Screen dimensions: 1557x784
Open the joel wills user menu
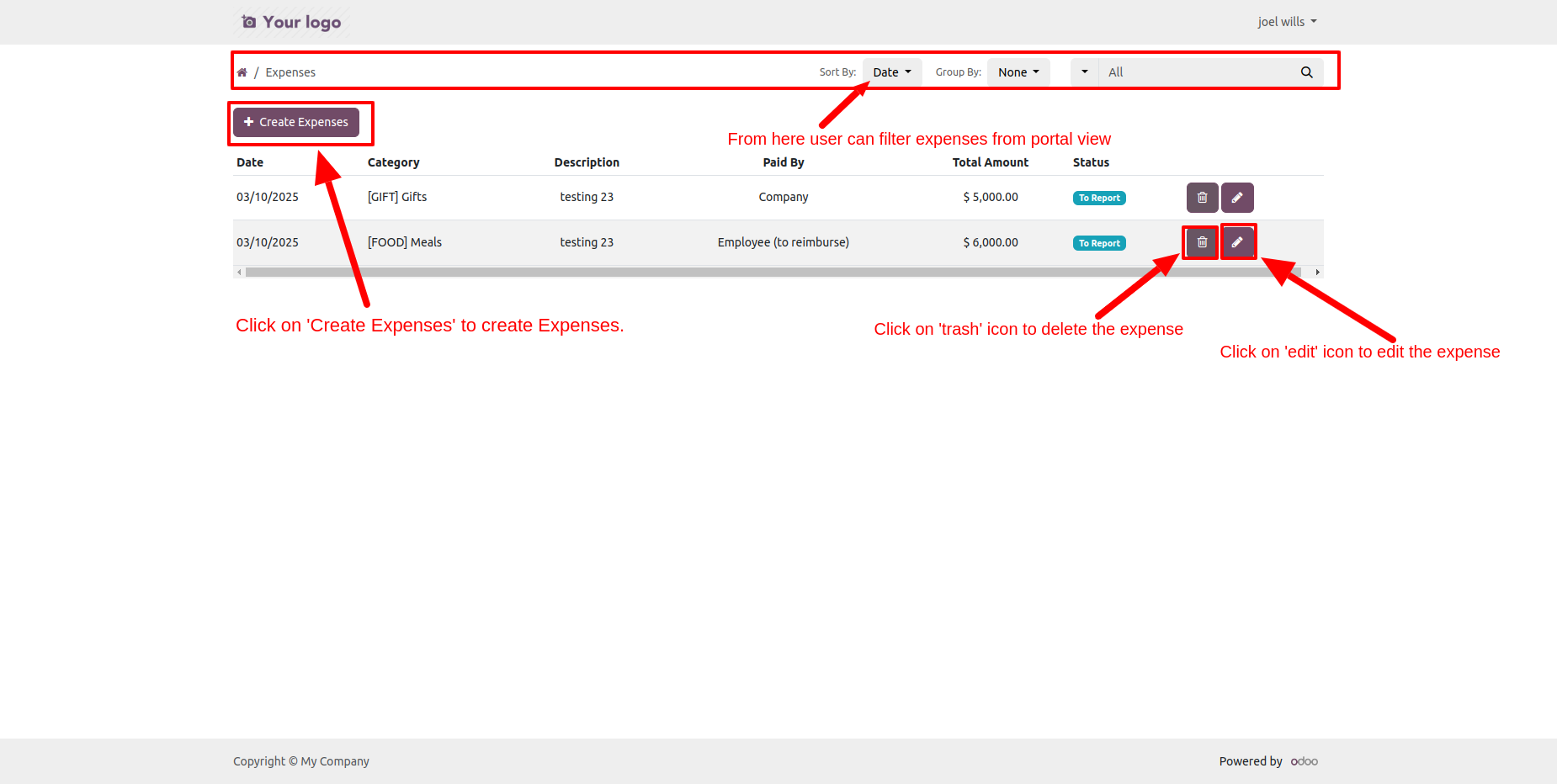tap(1286, 22)
